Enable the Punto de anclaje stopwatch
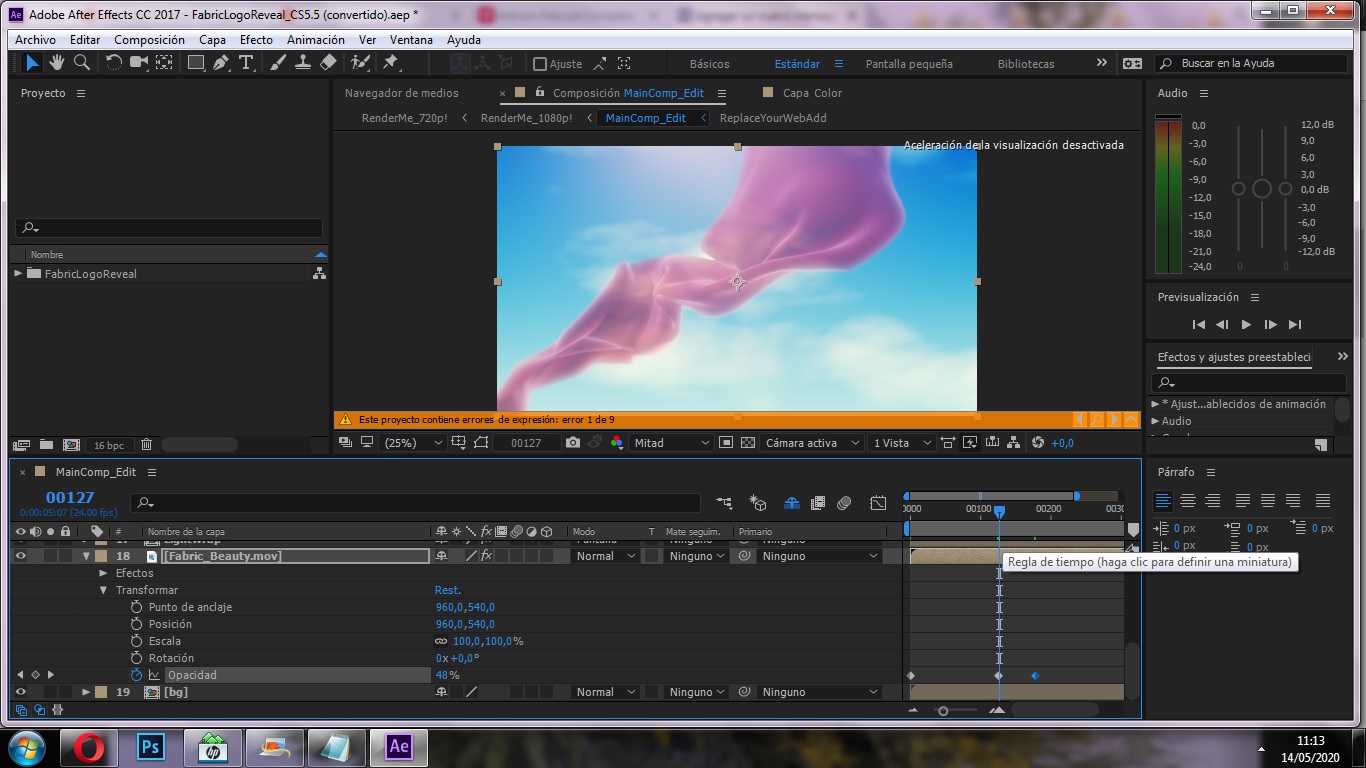The height and width of the screenshot is (768, 1366). pos(136,607)
